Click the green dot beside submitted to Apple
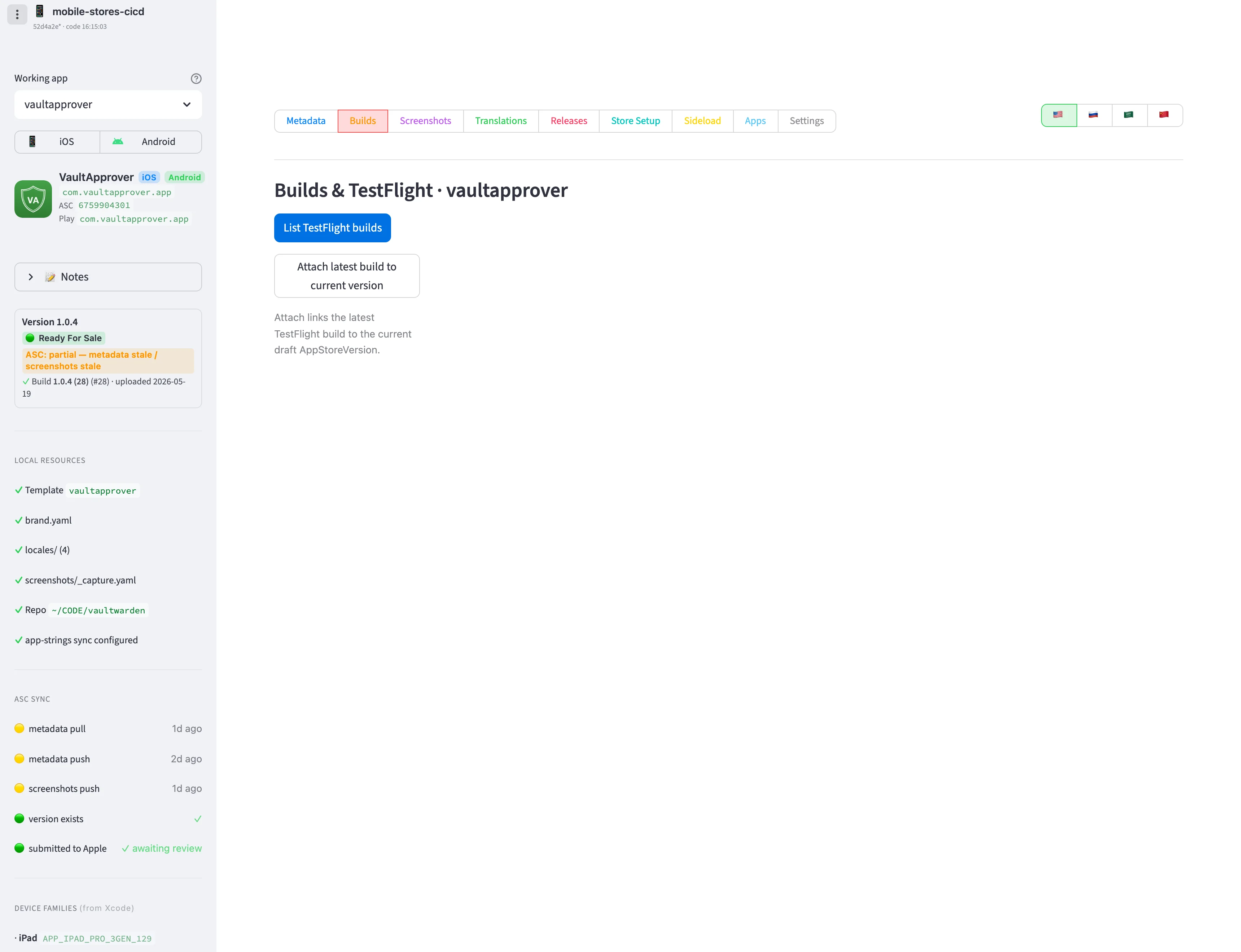Image resolution: width=1241 pixels, height=952 pixels. click(x=19, y=848)
